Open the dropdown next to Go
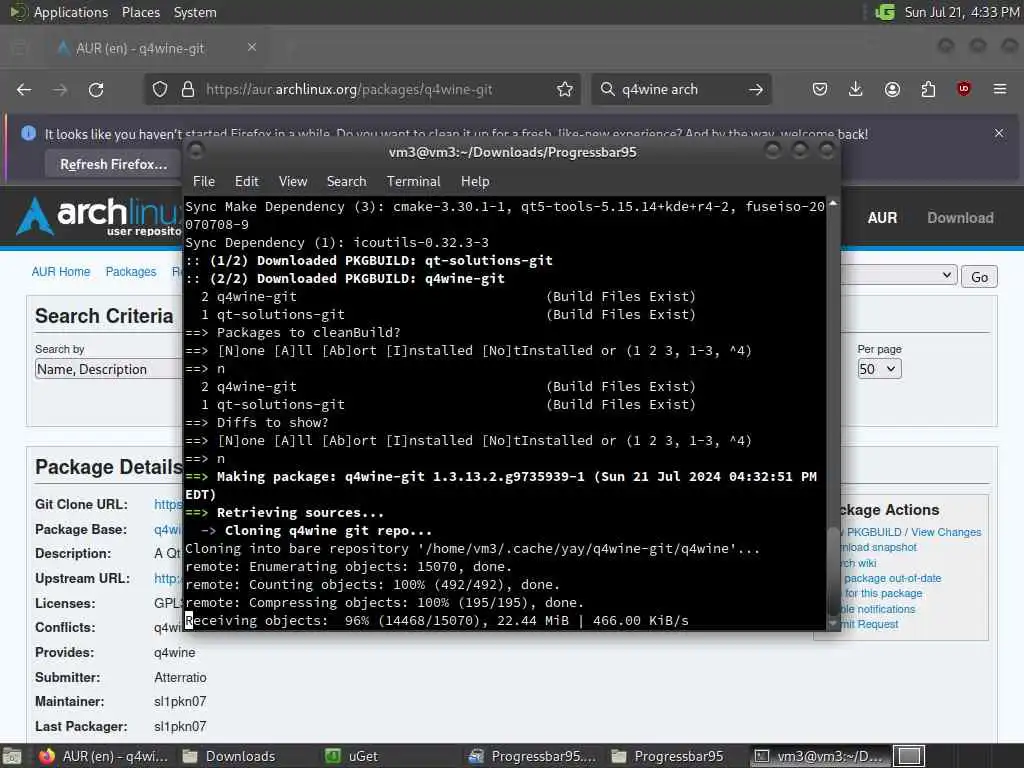 click(899, 276)
